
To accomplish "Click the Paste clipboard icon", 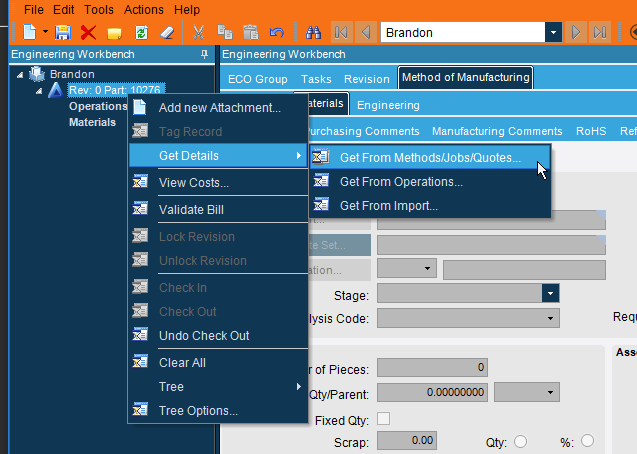I will coord(251,32).
